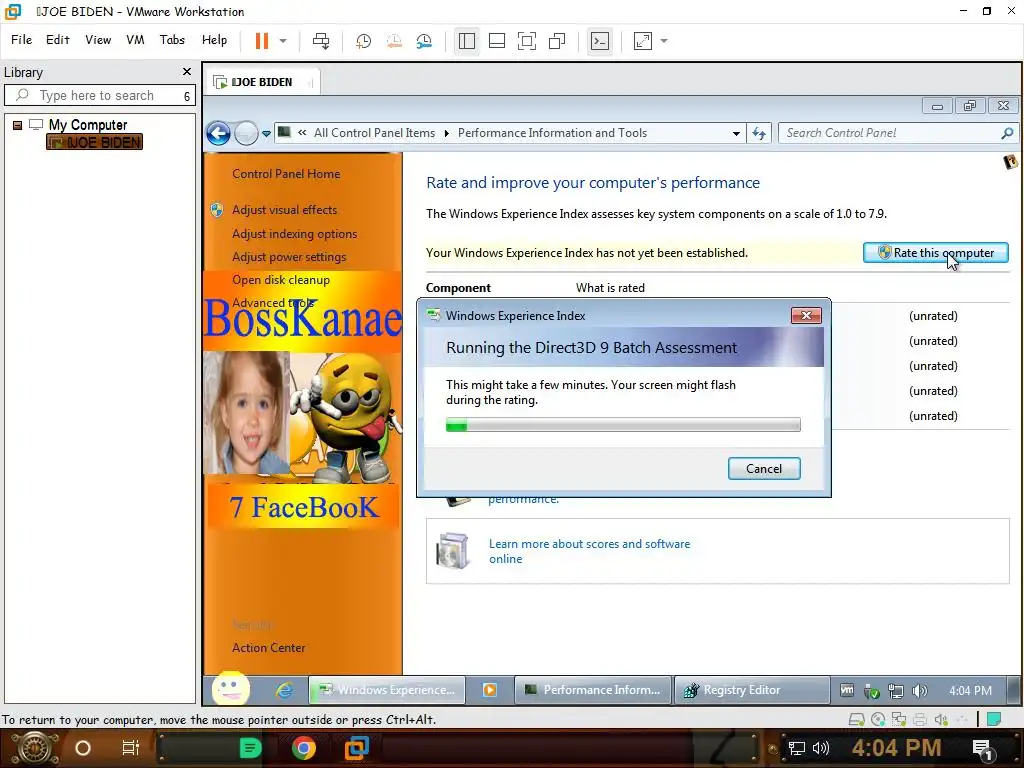
Task: Click the refresh button by address bar
Action: click(x=759, y=133)
